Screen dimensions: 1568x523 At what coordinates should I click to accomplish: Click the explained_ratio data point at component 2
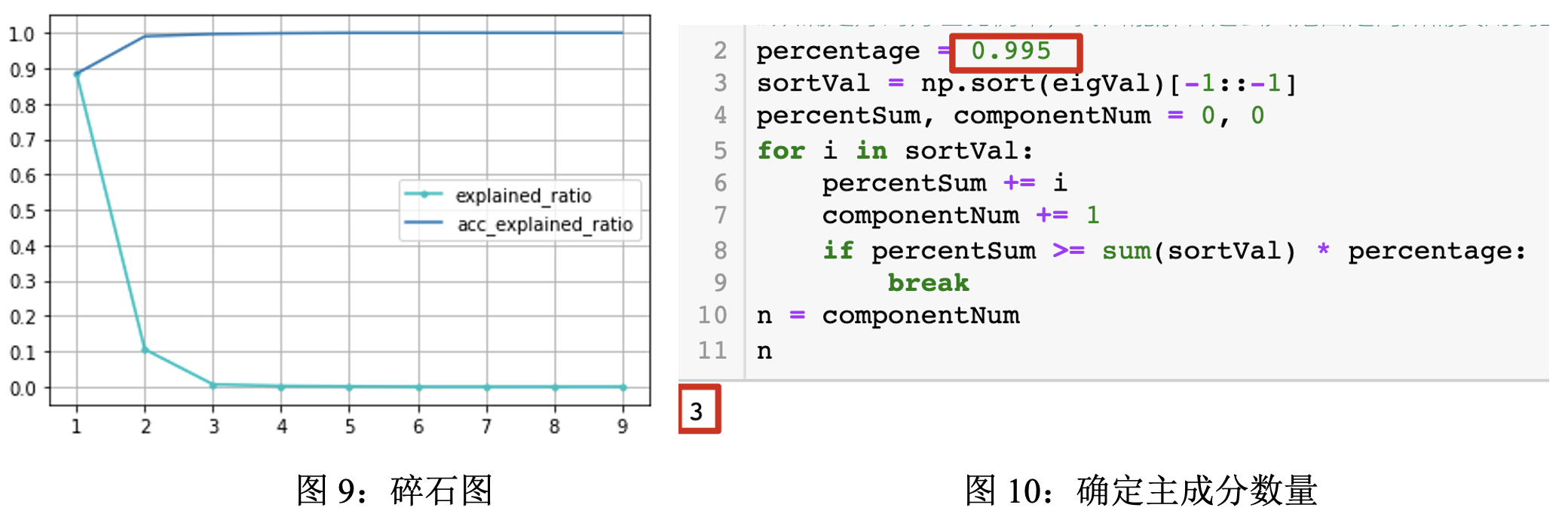point(145,350)
